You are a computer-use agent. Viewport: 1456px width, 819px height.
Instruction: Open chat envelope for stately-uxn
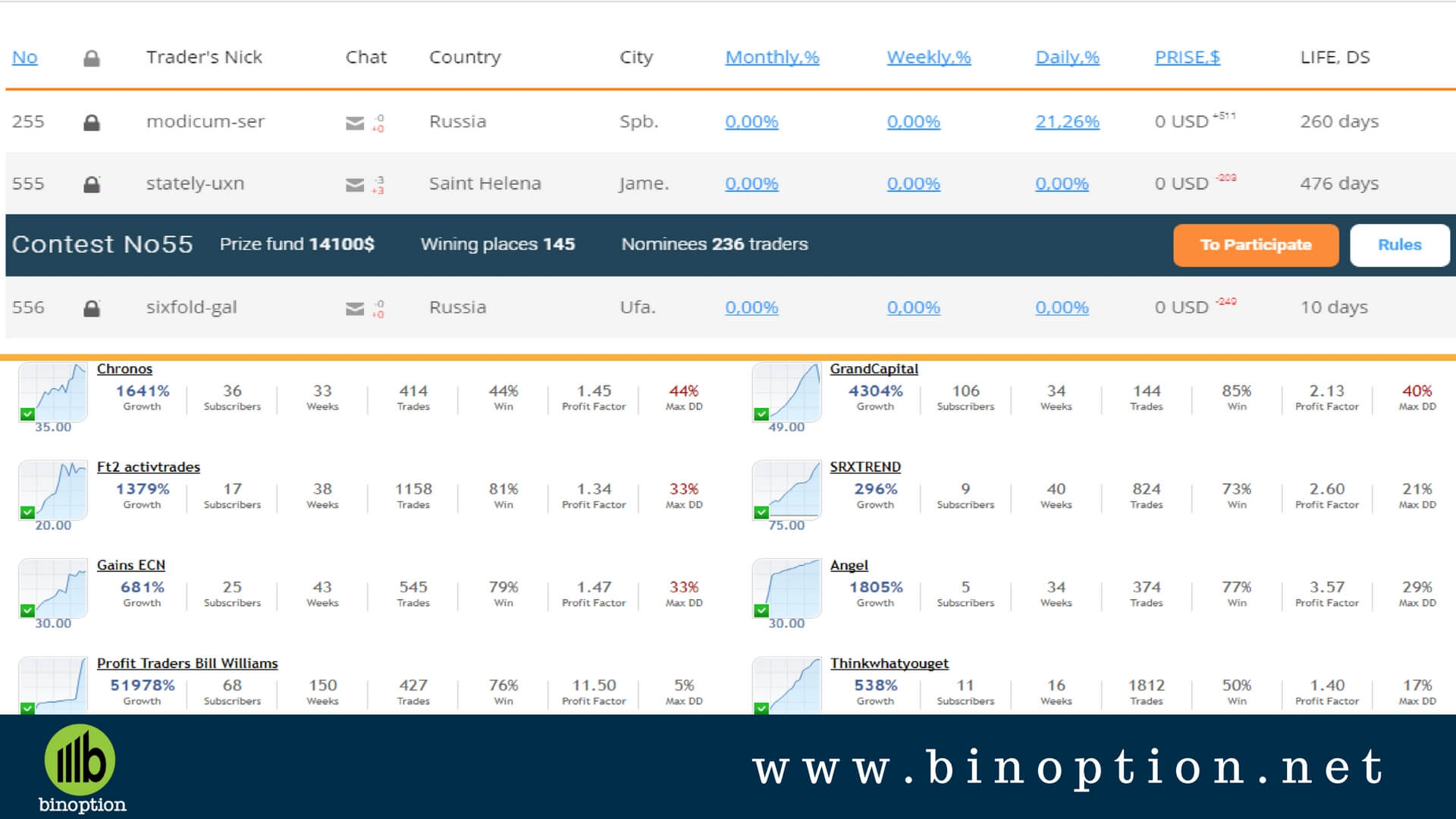click(355, 185)
